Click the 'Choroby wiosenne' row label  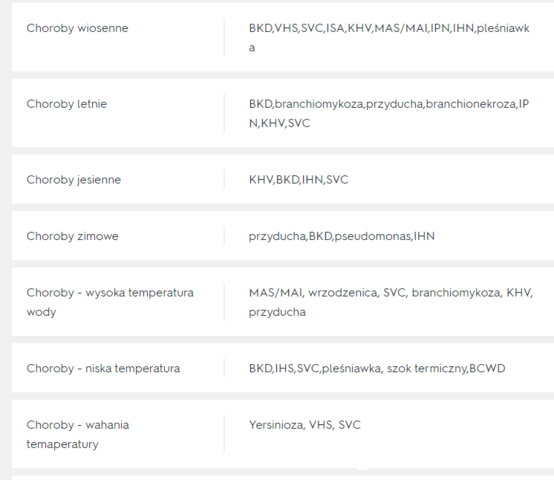point(77,28)
